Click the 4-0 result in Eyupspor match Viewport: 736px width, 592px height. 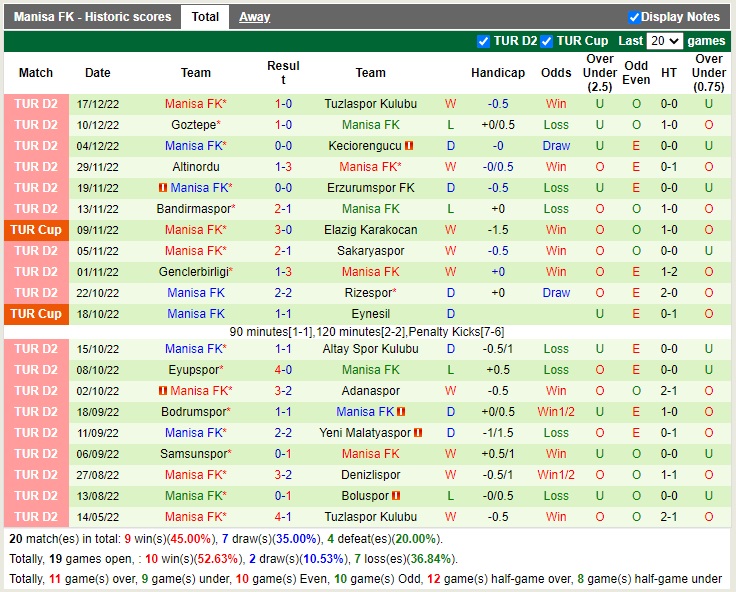tap(283, 370)
